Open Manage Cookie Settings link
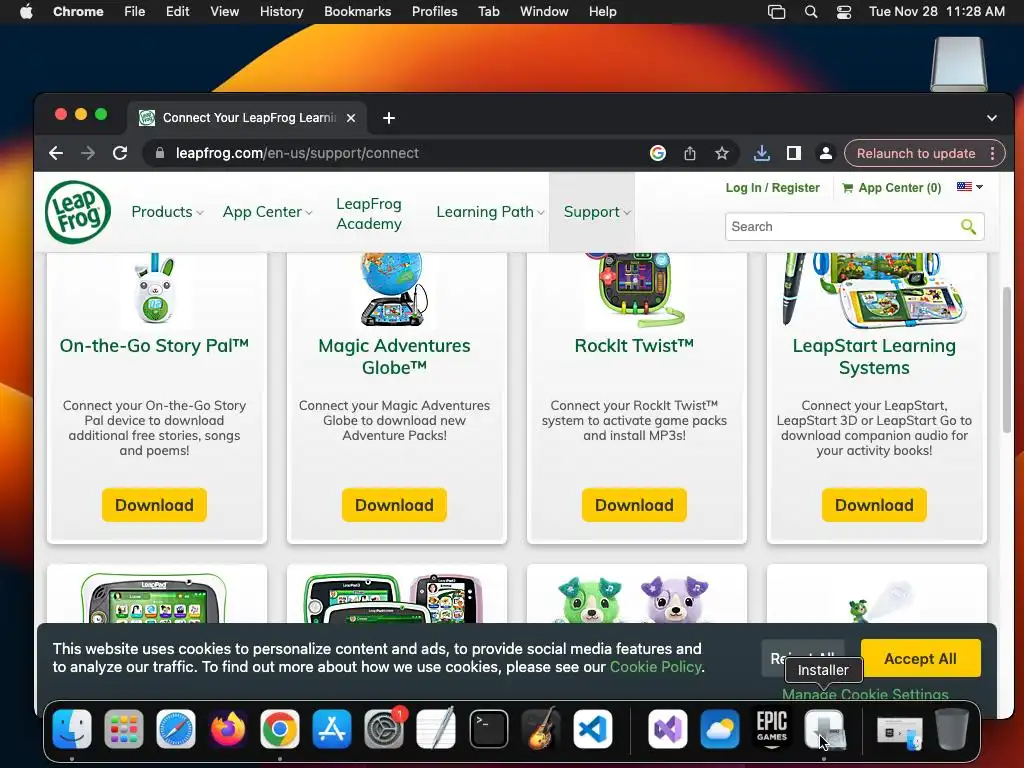The width and height of the screenshot is (1024, 768). [x=865, y=694]
